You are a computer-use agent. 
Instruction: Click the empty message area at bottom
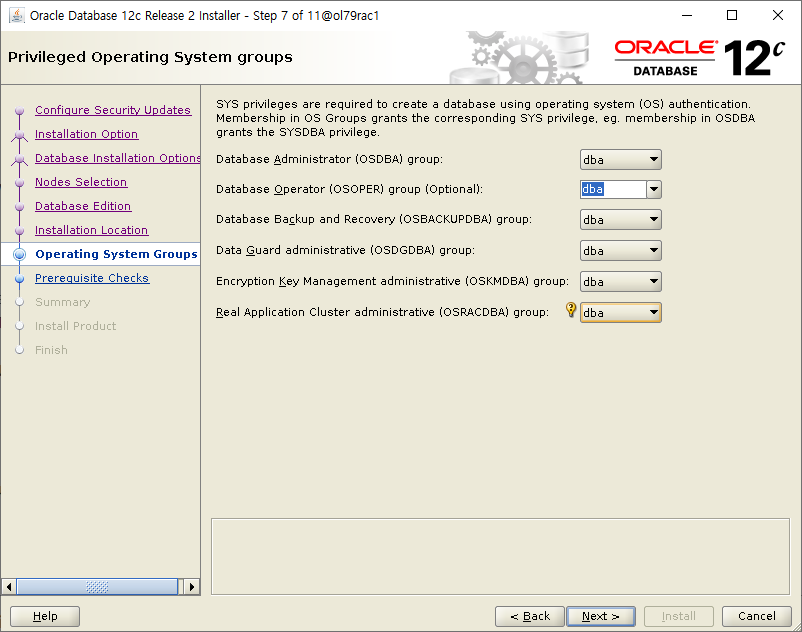pos(500,557)
